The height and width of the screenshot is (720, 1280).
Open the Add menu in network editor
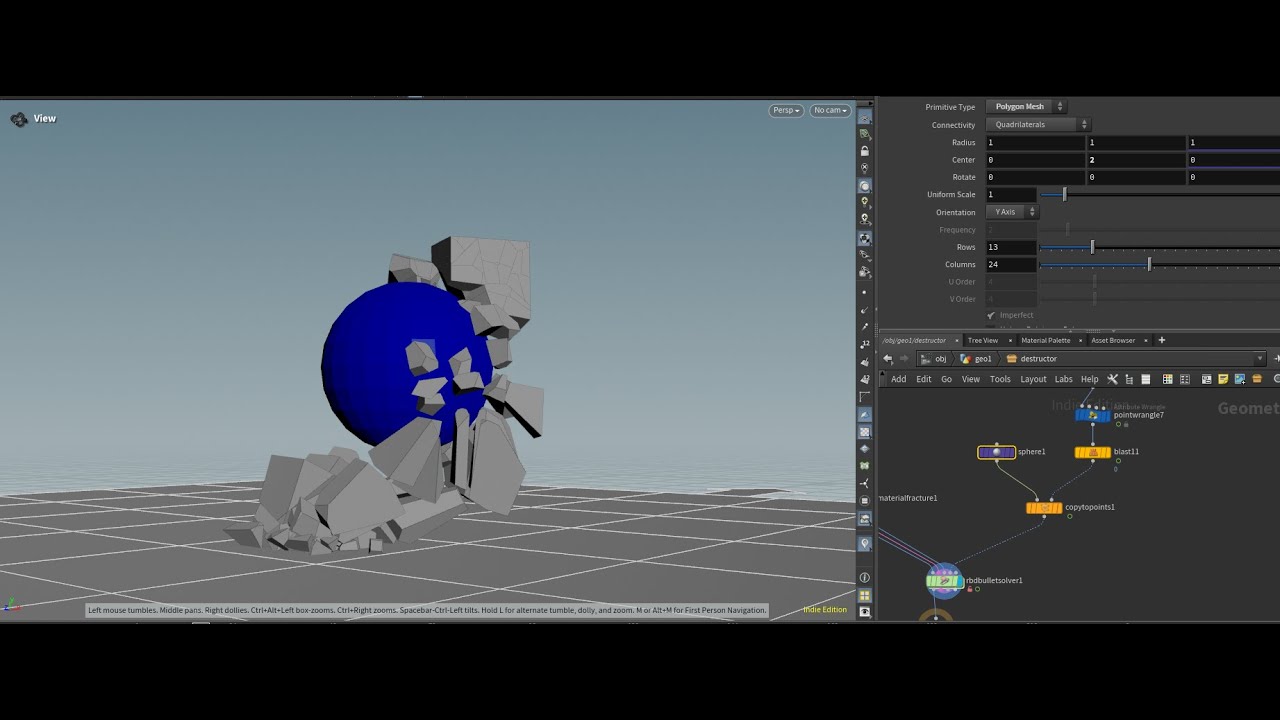pyautogui.click(x=898, y=379)
